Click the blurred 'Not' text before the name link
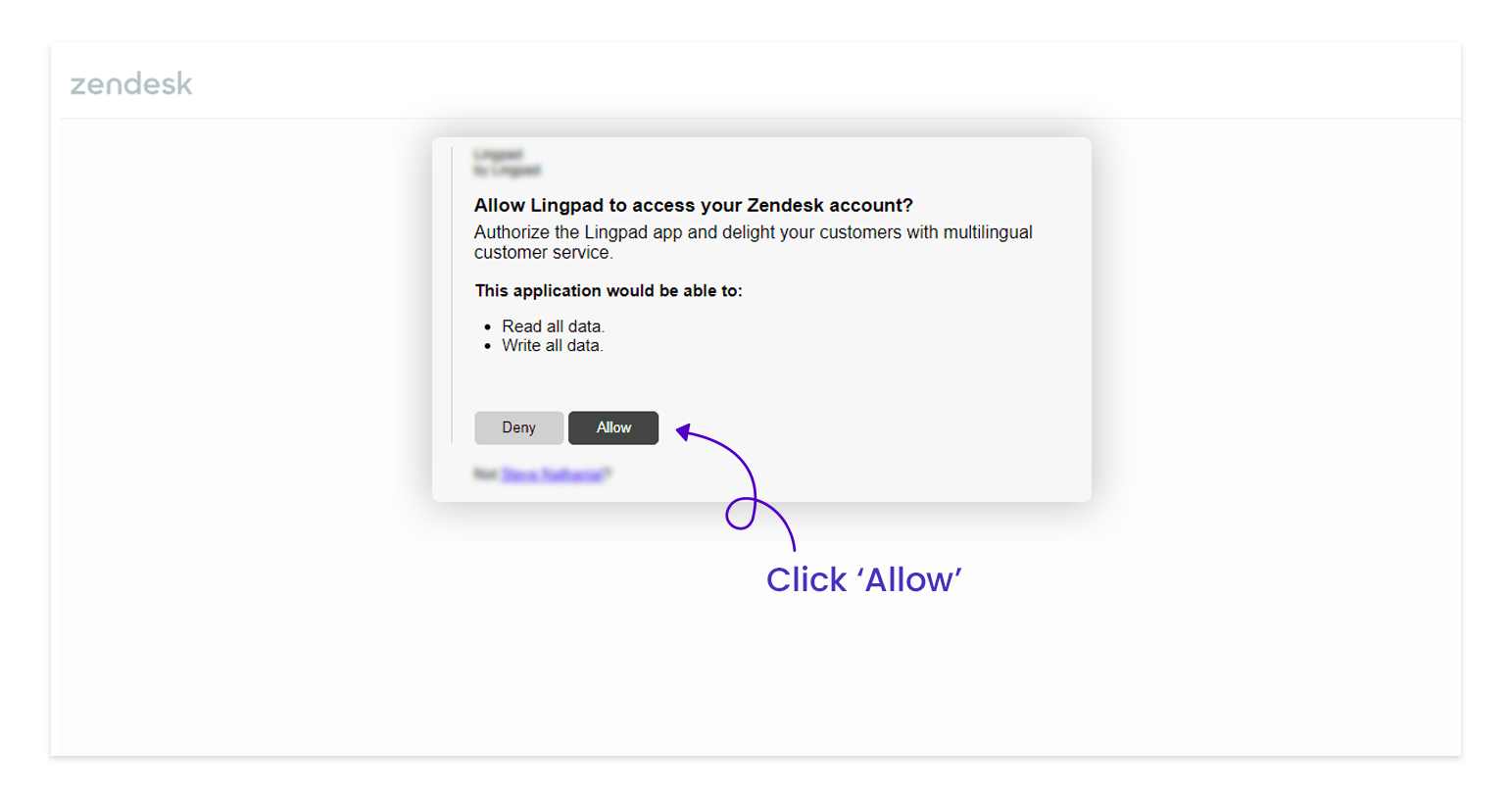 click(485, 474)
